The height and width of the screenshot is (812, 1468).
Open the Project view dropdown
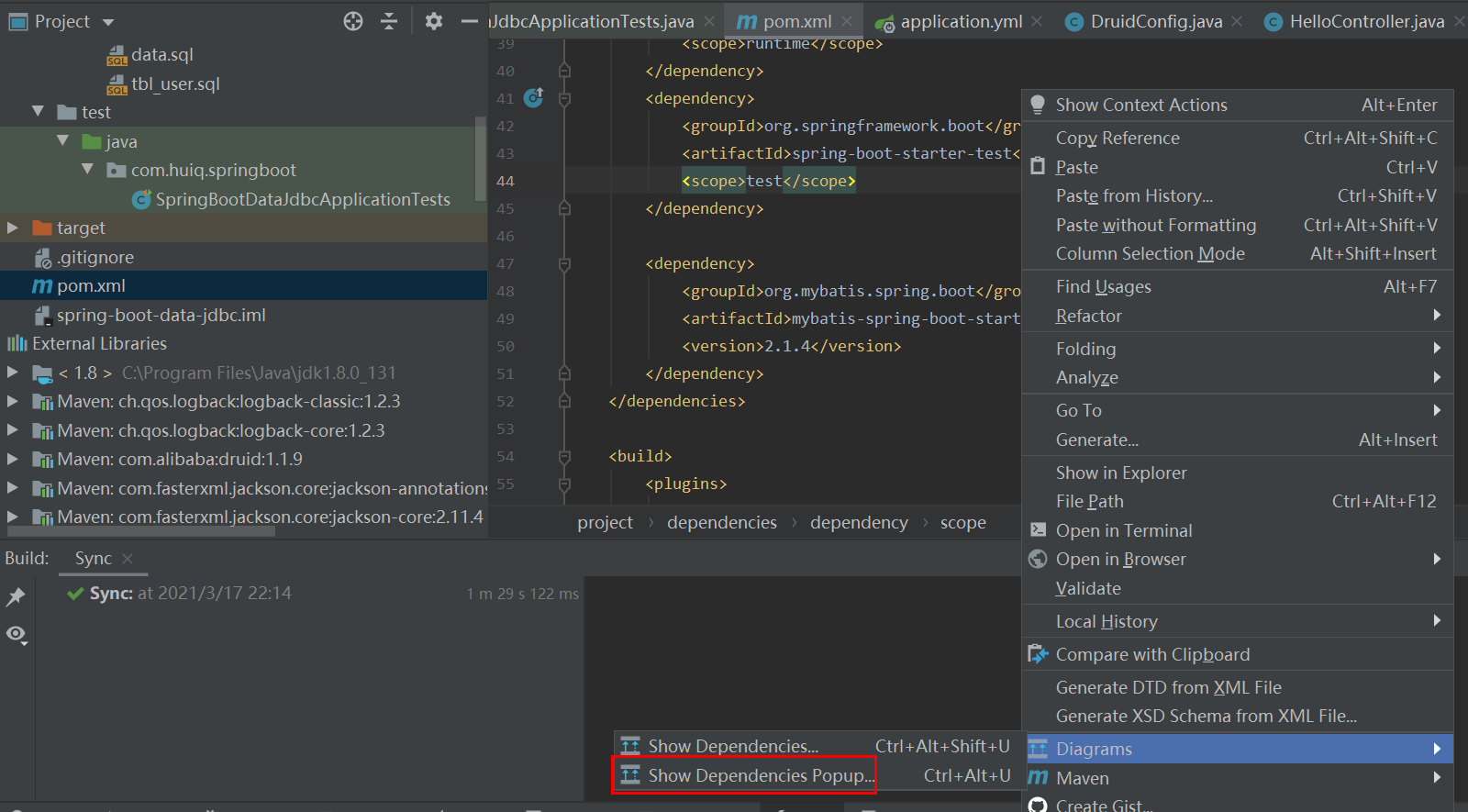click(108, 22)
